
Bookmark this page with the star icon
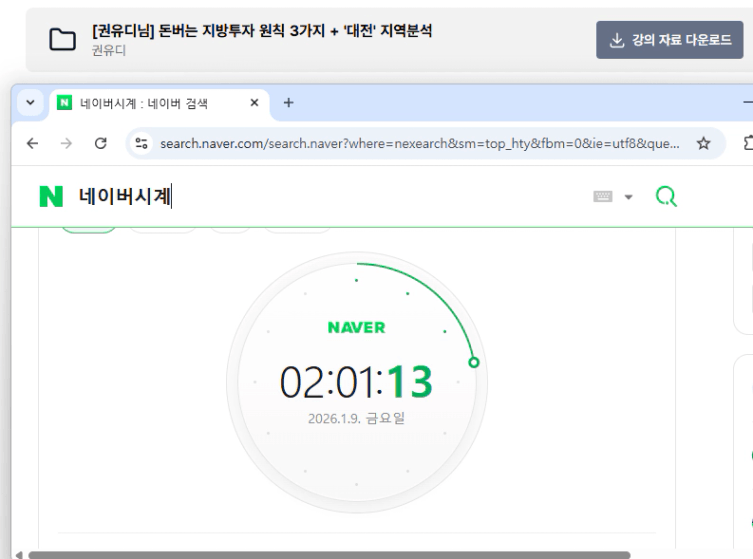tap(704, 143)
